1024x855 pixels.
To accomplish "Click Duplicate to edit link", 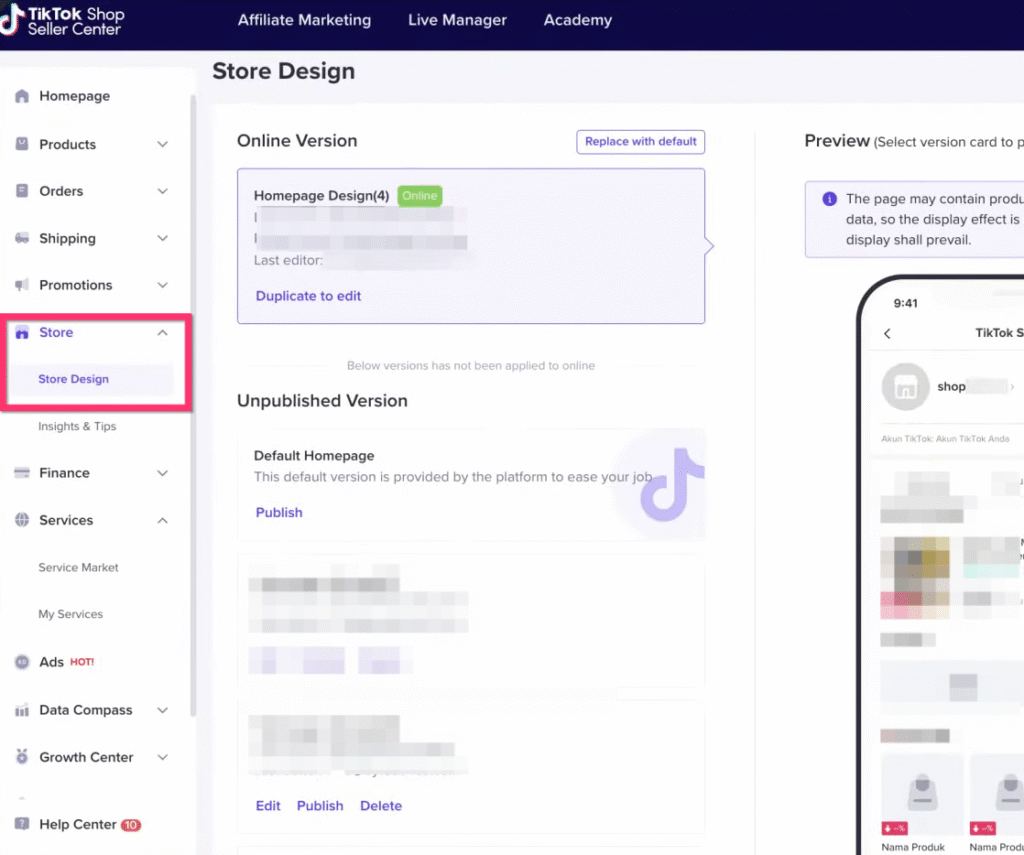I will point(308,296).
